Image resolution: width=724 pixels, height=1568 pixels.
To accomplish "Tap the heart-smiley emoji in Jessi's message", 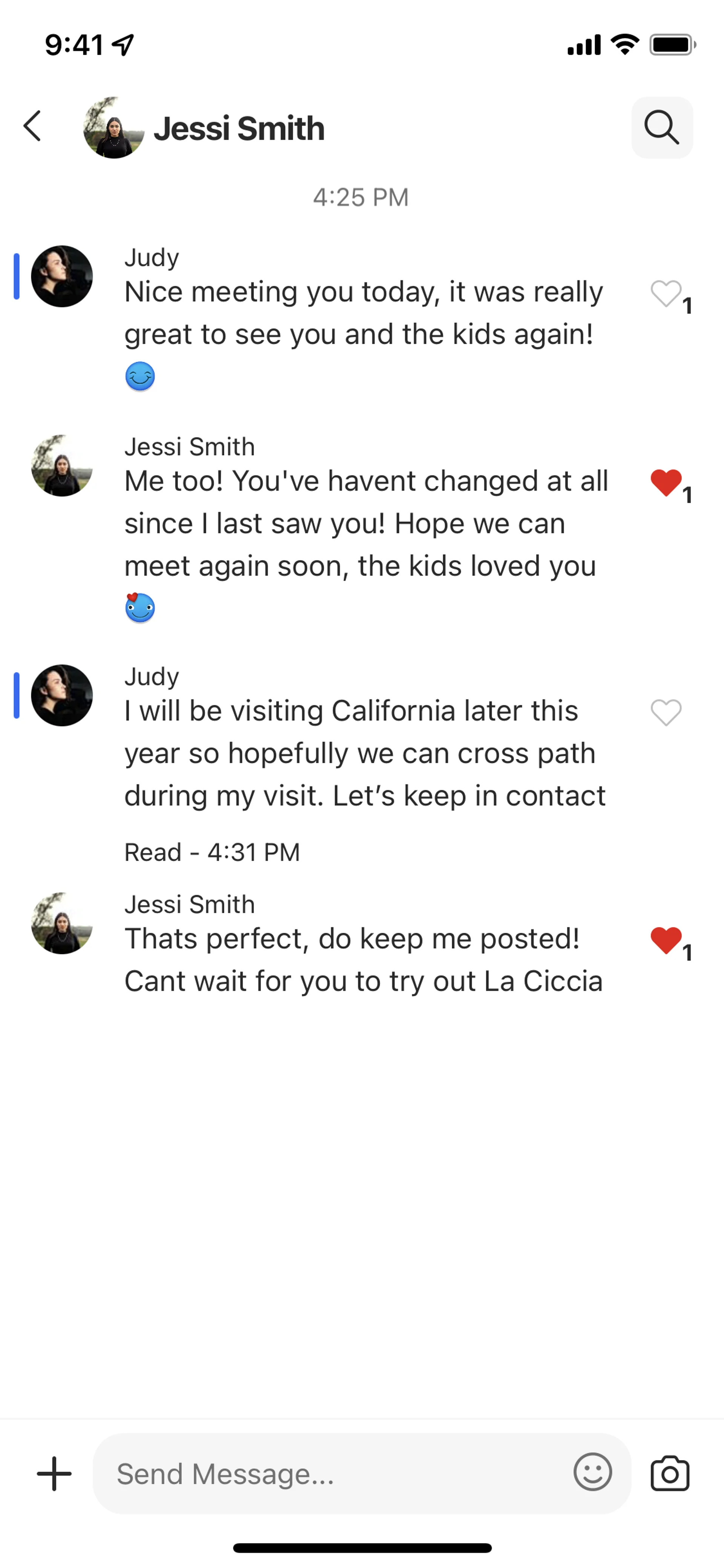I will 140,608.
